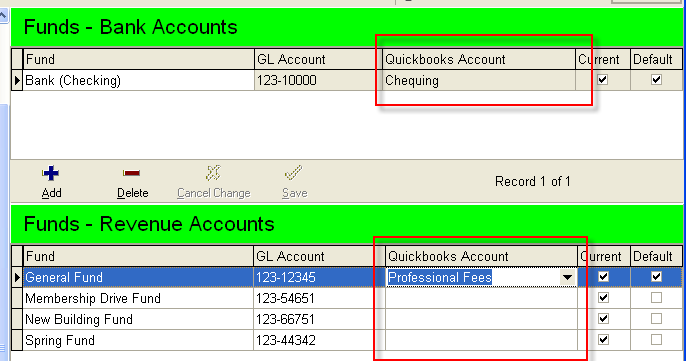The height and width of the screenshot is (361, 686).
Task: Click Save label
Action: 294,193
